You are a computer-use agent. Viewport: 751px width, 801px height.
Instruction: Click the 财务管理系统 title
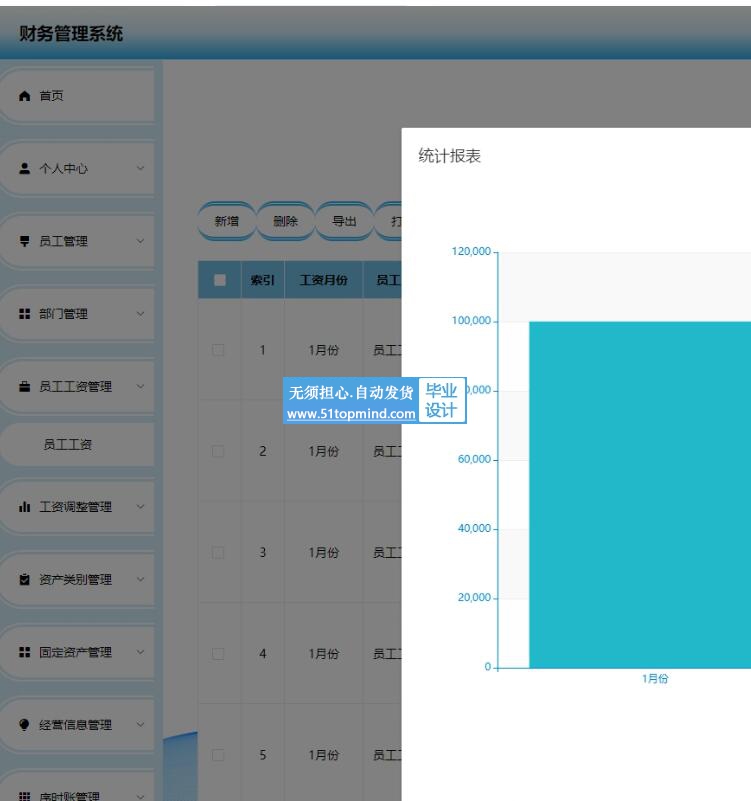tap(71, 34)
